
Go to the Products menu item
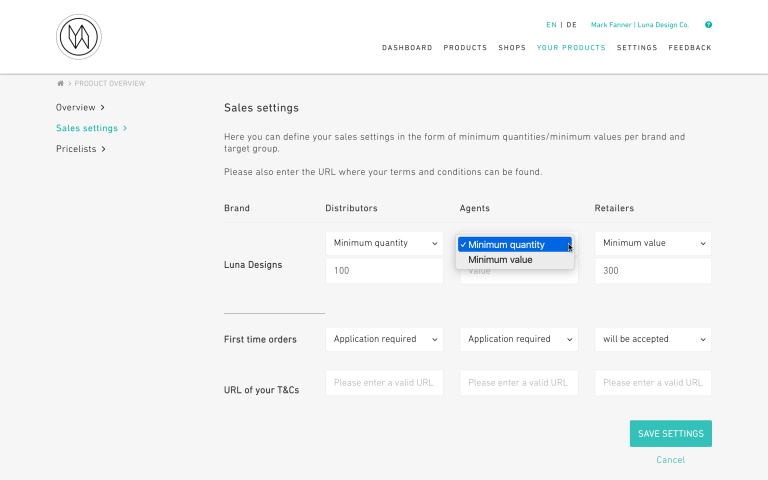[x=465, y=48]
